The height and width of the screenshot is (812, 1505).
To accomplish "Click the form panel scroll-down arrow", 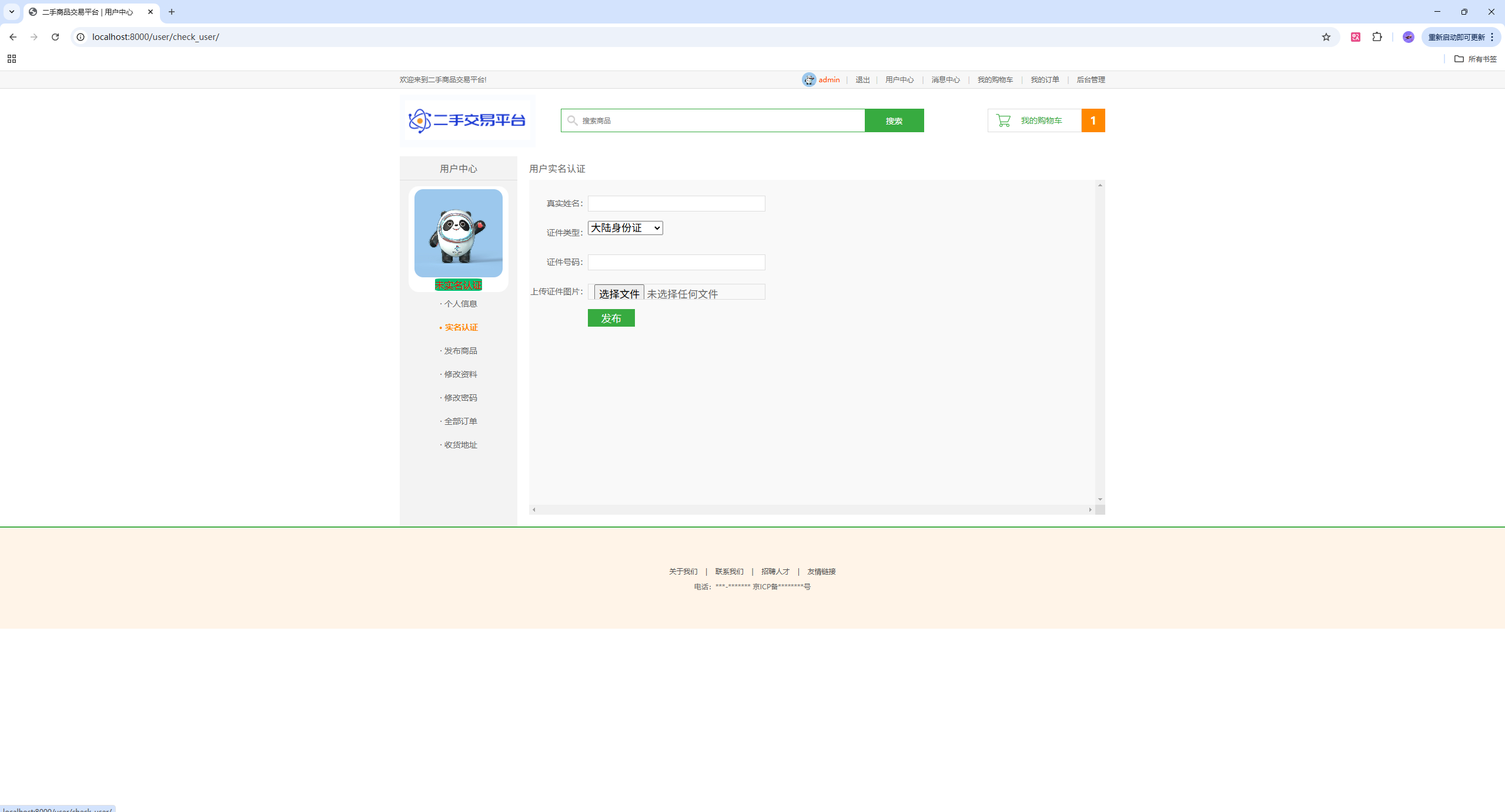I will click(1100, 499).
